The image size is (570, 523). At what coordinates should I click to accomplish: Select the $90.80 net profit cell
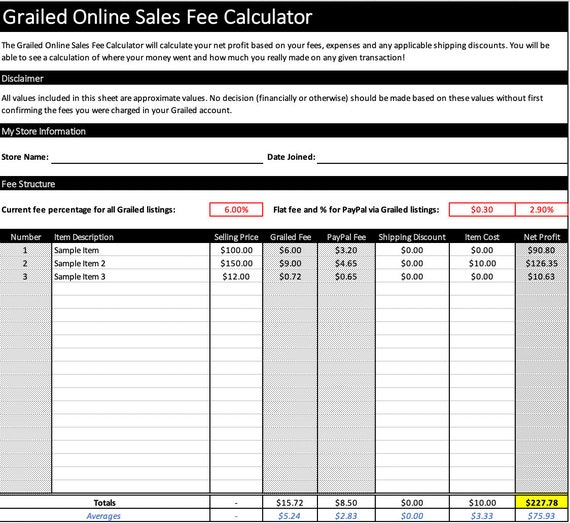(541, 250)
